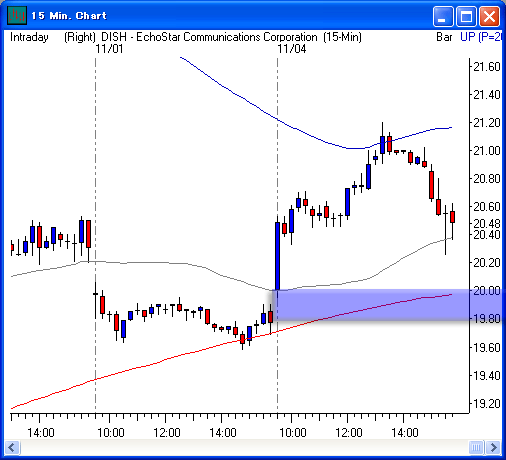The image size is (506, 460).
Task: Click the (15-Min) interval label
Action: pos(342,37)
